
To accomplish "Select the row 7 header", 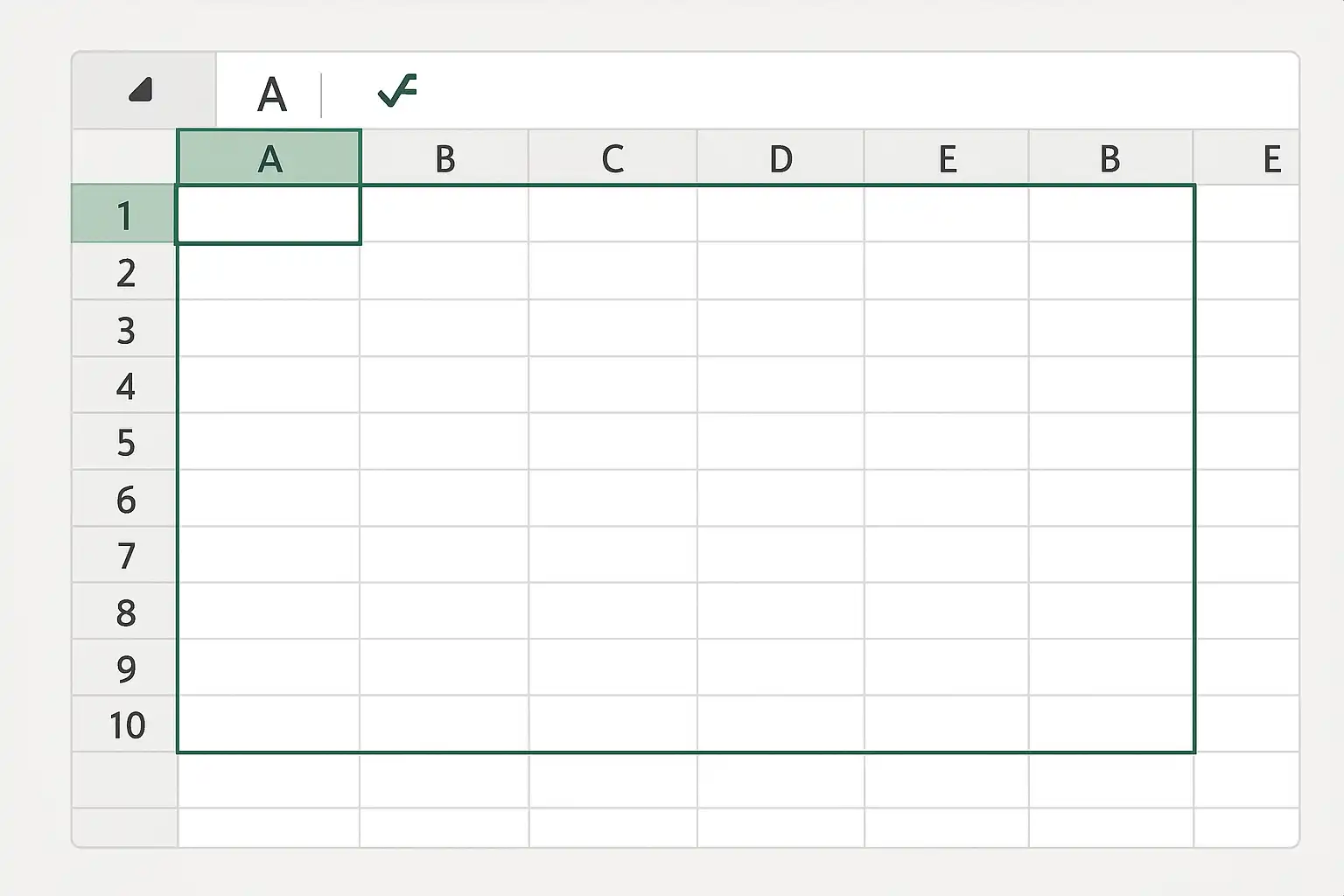I will pos(123,554).
